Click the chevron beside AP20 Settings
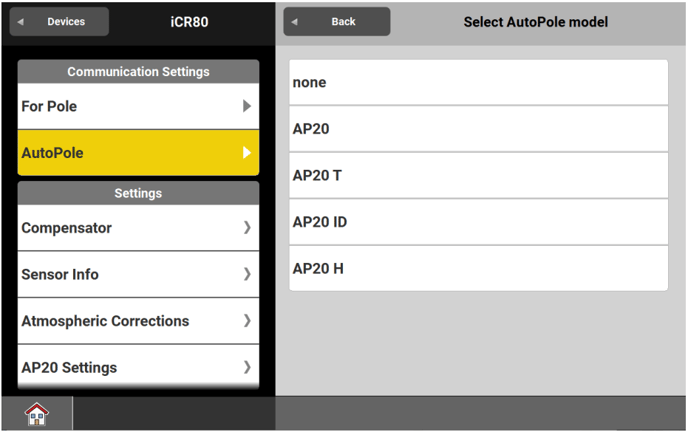 click(x=247, y=367)
